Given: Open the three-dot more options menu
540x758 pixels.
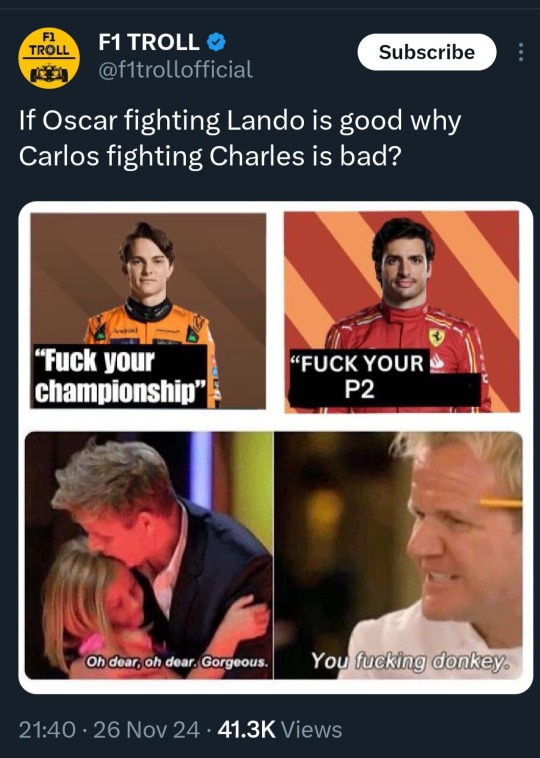Looking at the screenshot, I should pyautogui.click(x=521, y=52).
